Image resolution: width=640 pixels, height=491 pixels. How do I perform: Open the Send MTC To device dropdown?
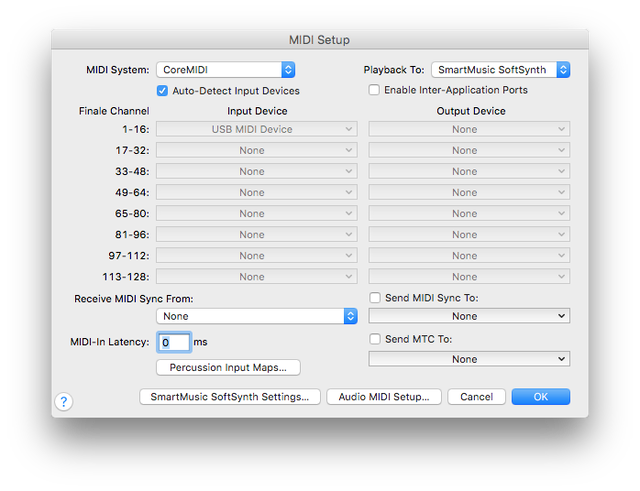[x=469, y=359]
